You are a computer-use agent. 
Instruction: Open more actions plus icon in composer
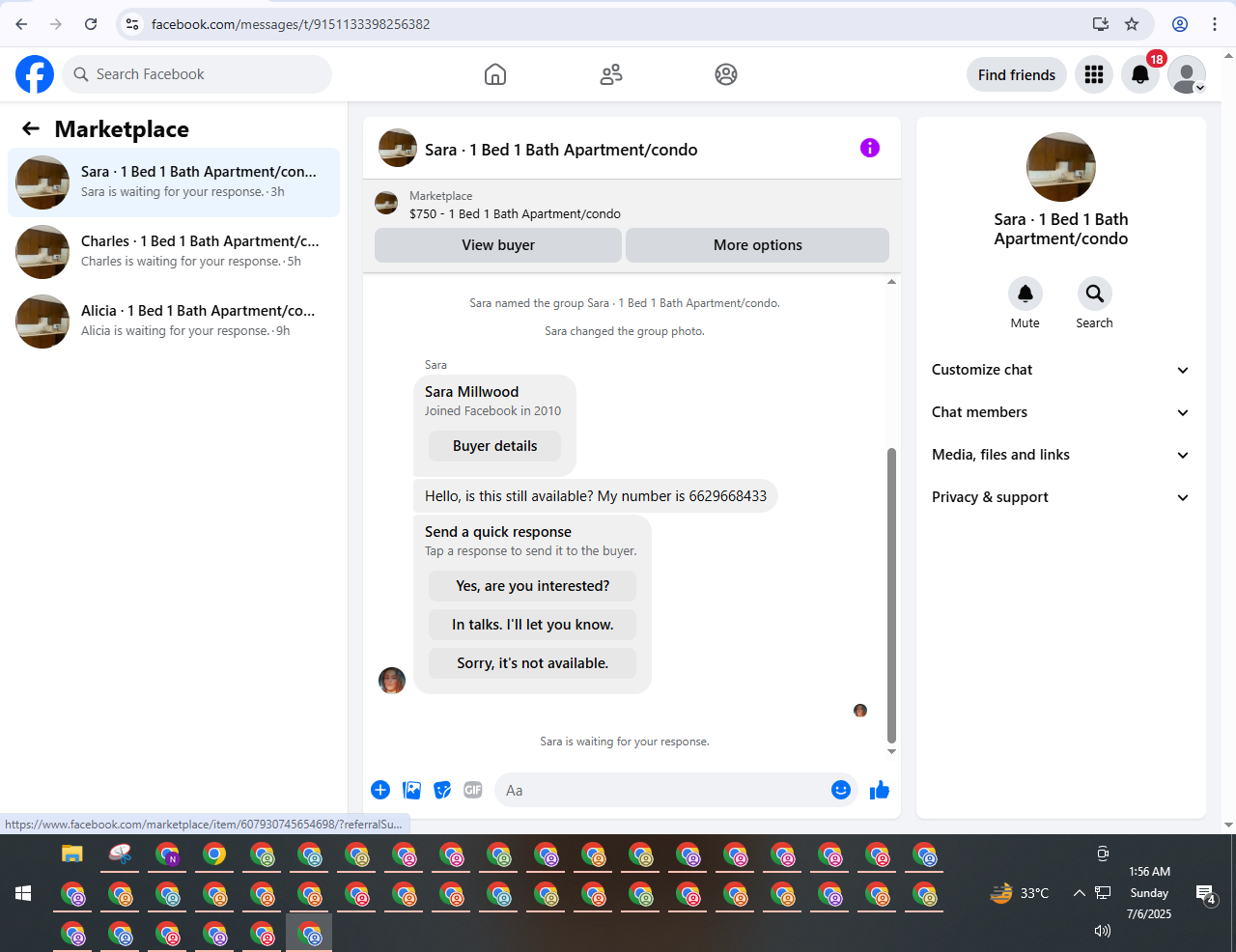tap(380, 790)
